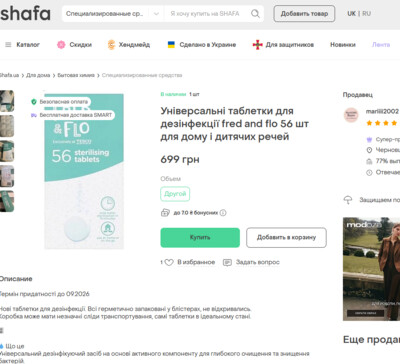This screenshot has height=364, width=400.
Task: Click the search magnifier icon
Action: pyautogui.click(x=255, y=14)
